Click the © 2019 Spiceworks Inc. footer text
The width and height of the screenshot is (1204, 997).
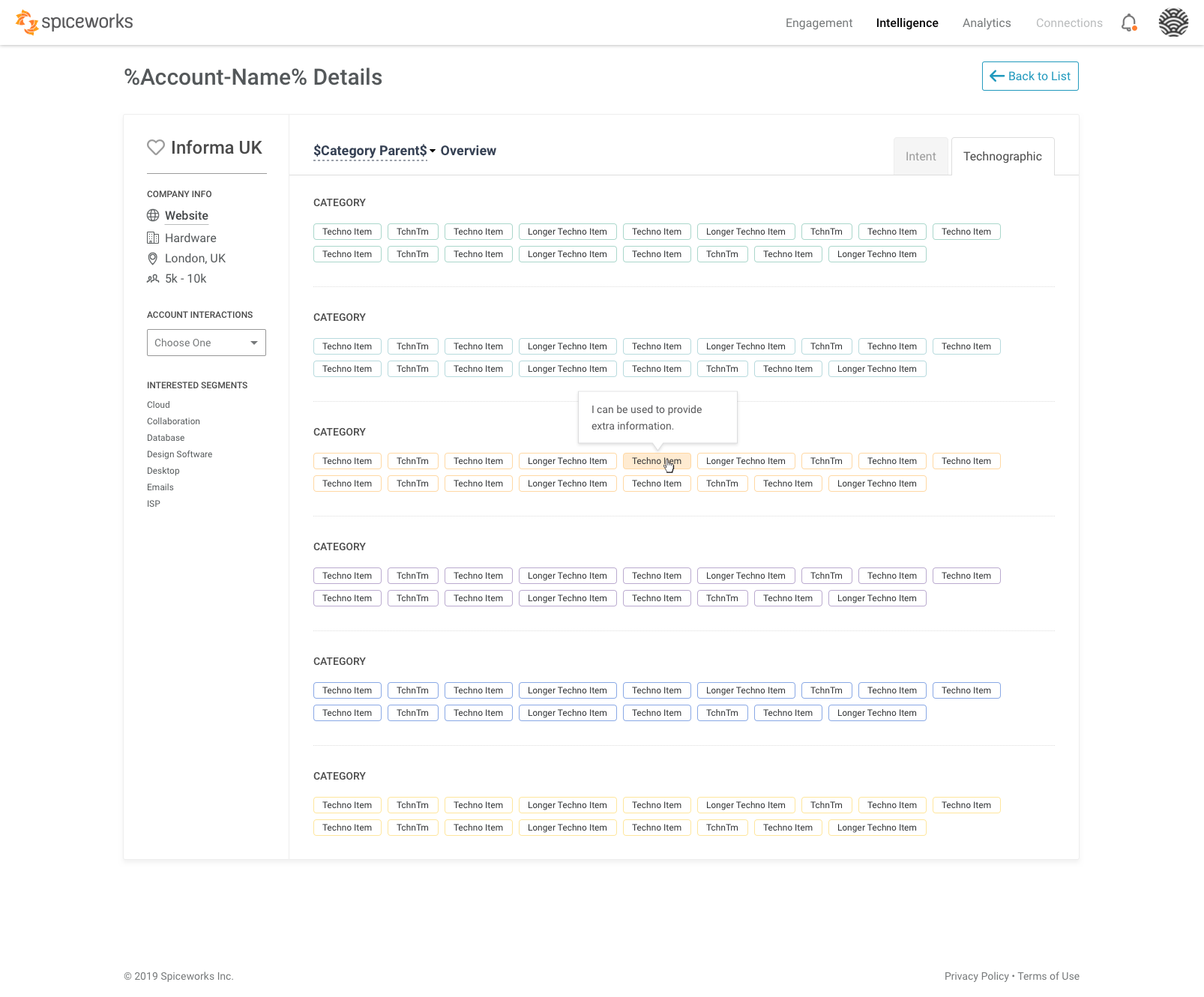(178, 976)
